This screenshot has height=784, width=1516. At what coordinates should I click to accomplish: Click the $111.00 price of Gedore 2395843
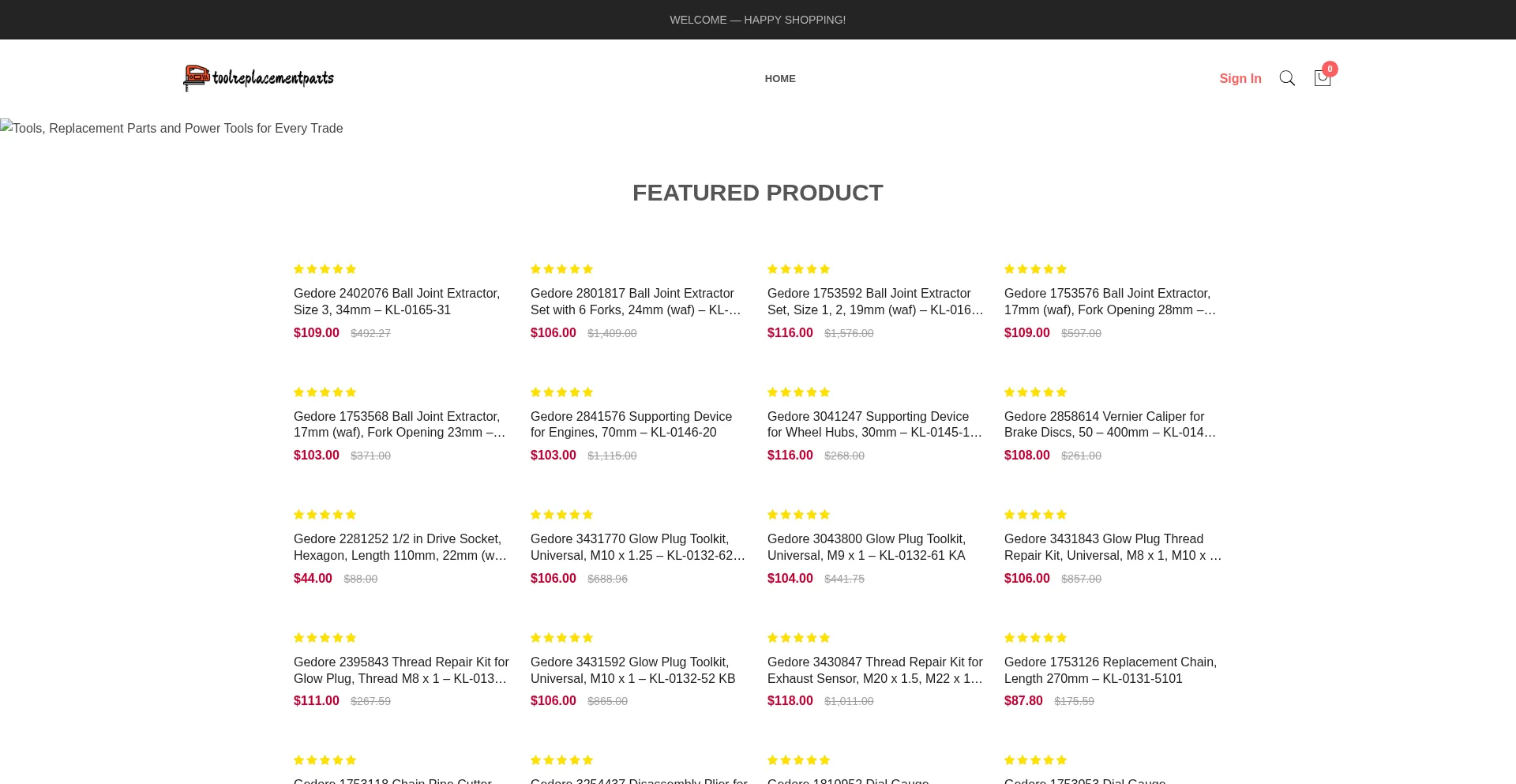tap(317, 701)
